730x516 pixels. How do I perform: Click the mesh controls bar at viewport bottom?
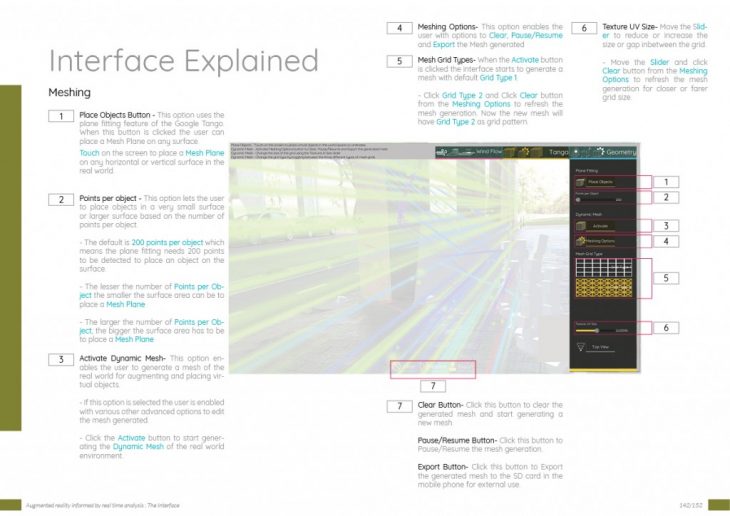pyautogui.click(x=432, y=369)
